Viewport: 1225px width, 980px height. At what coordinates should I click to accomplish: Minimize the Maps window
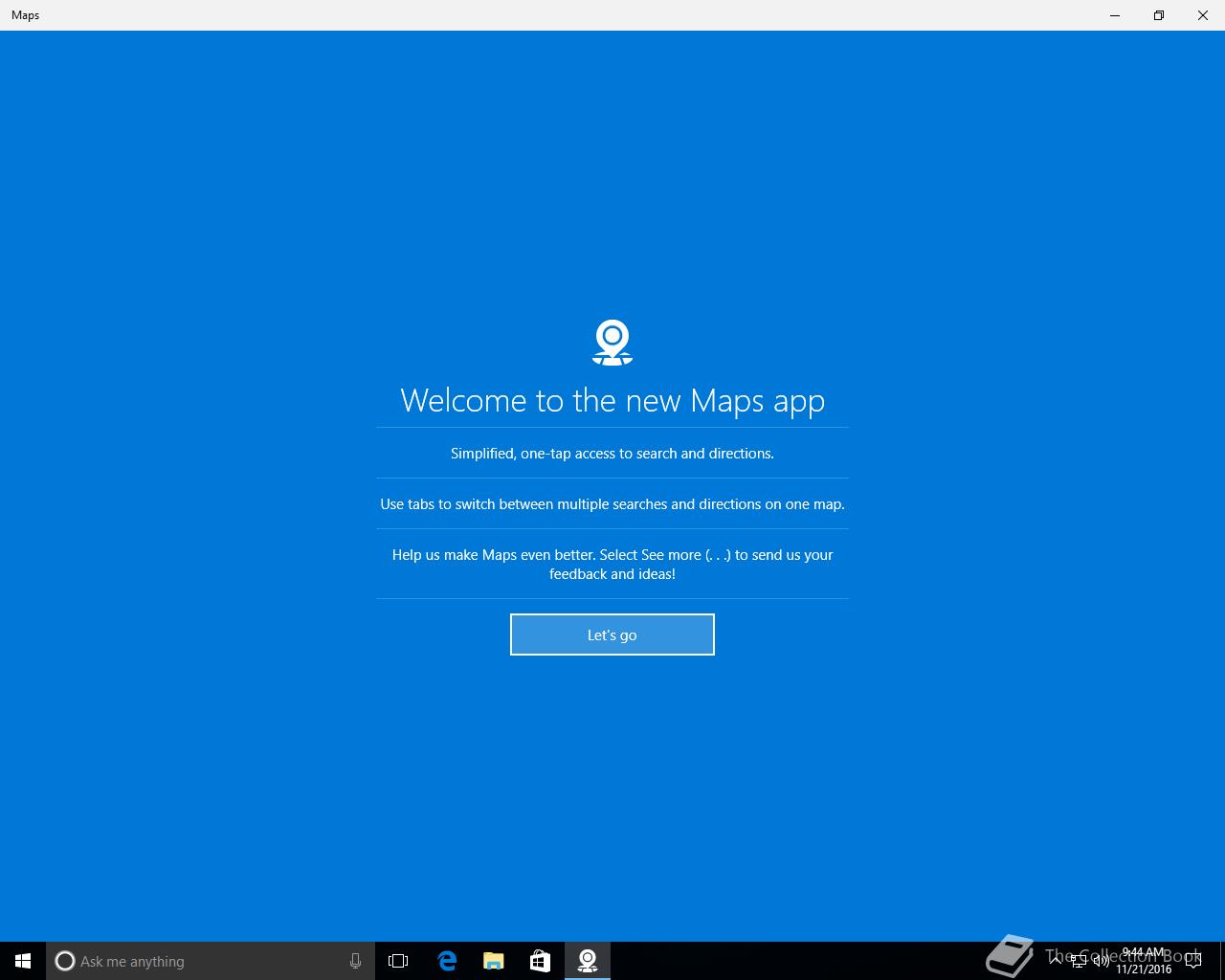click(1115, 15)
